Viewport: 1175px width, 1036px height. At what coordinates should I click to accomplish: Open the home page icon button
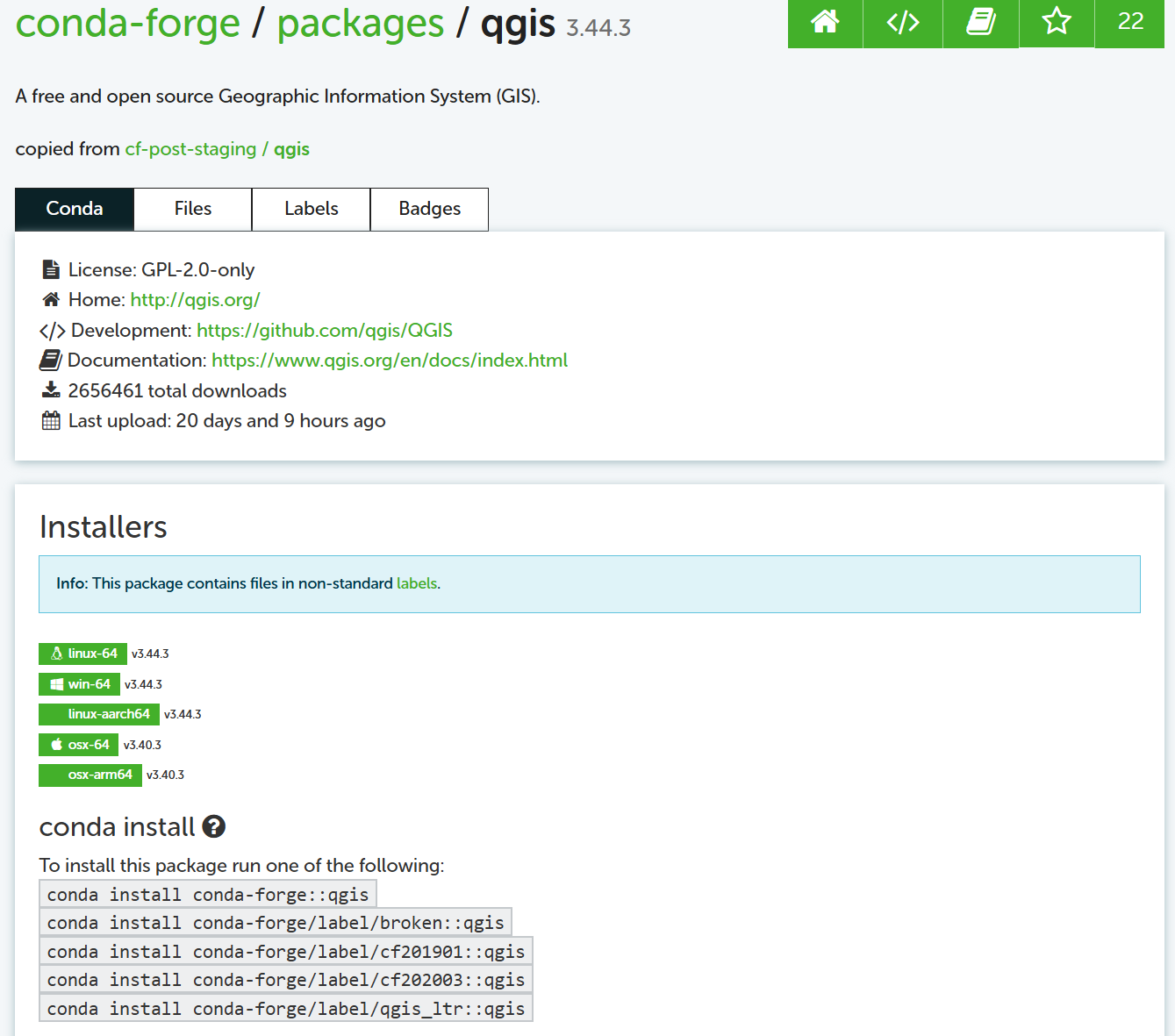point(825,22)
